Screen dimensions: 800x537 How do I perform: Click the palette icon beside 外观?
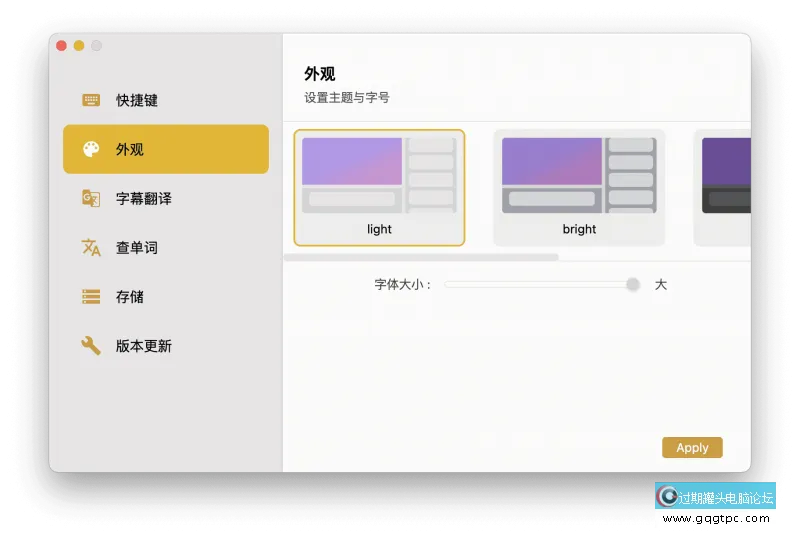coord(91,149)
